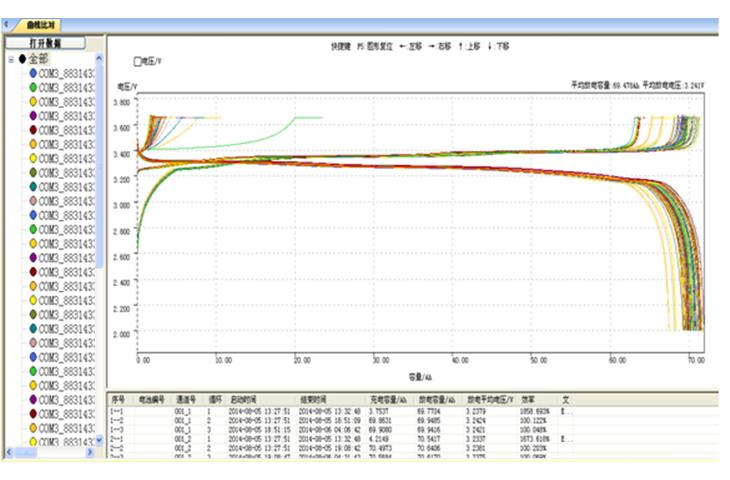Viewport: 730px width, 480px height.
Task: Choose the topmost teal COM3 curve icon
Action: pyautogui.click(x=33, y=187)
